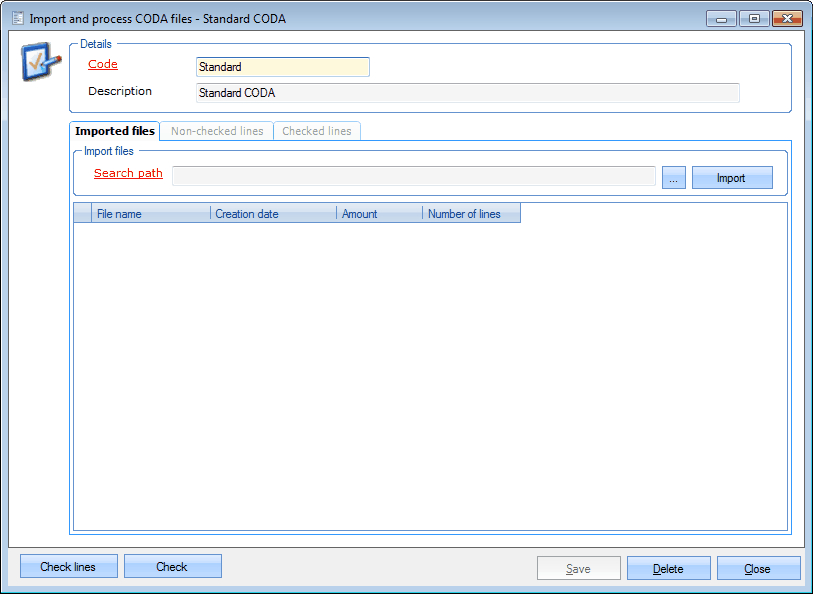
Task: Click the disabled Save button
Action: (x=578, y=569)
